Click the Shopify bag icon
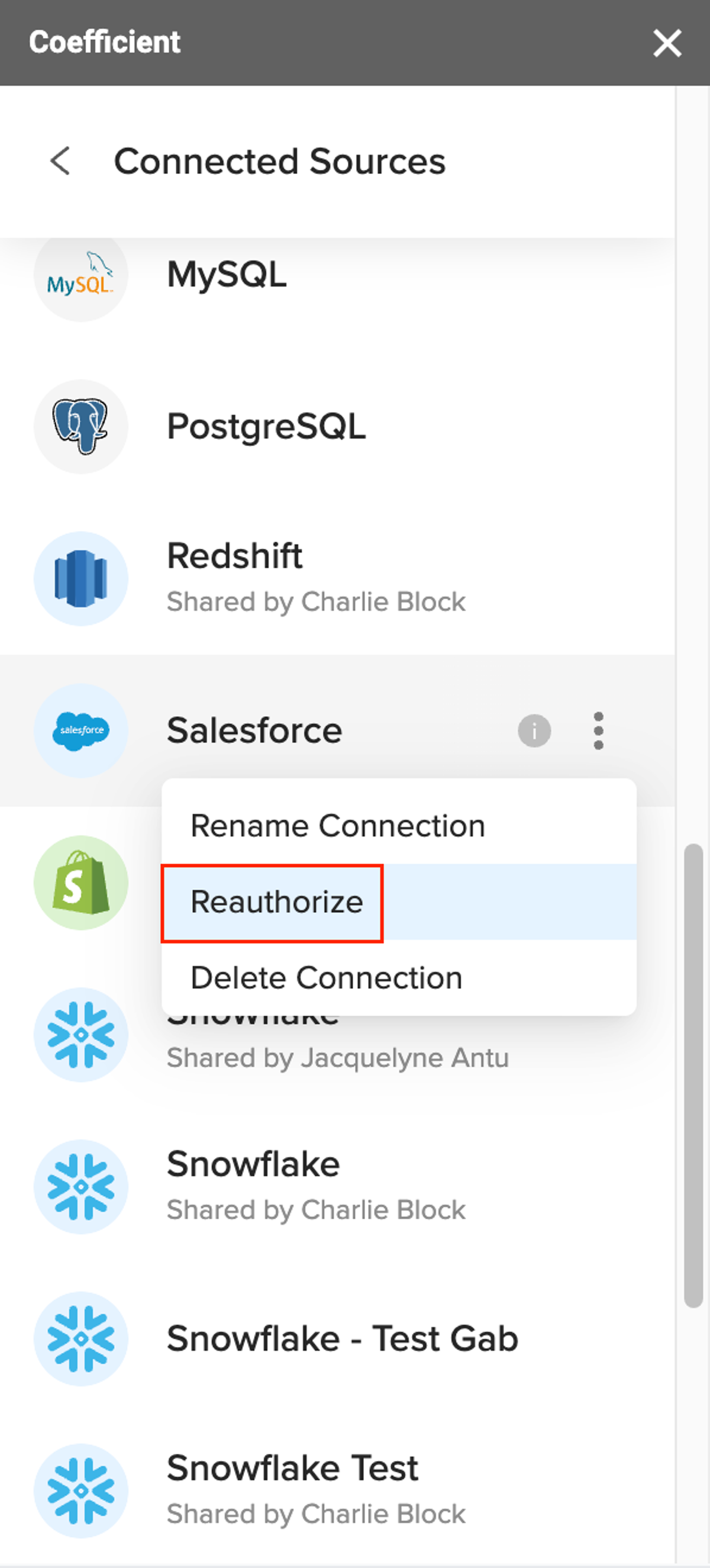 pyautogui.click(x=81, y=882)
